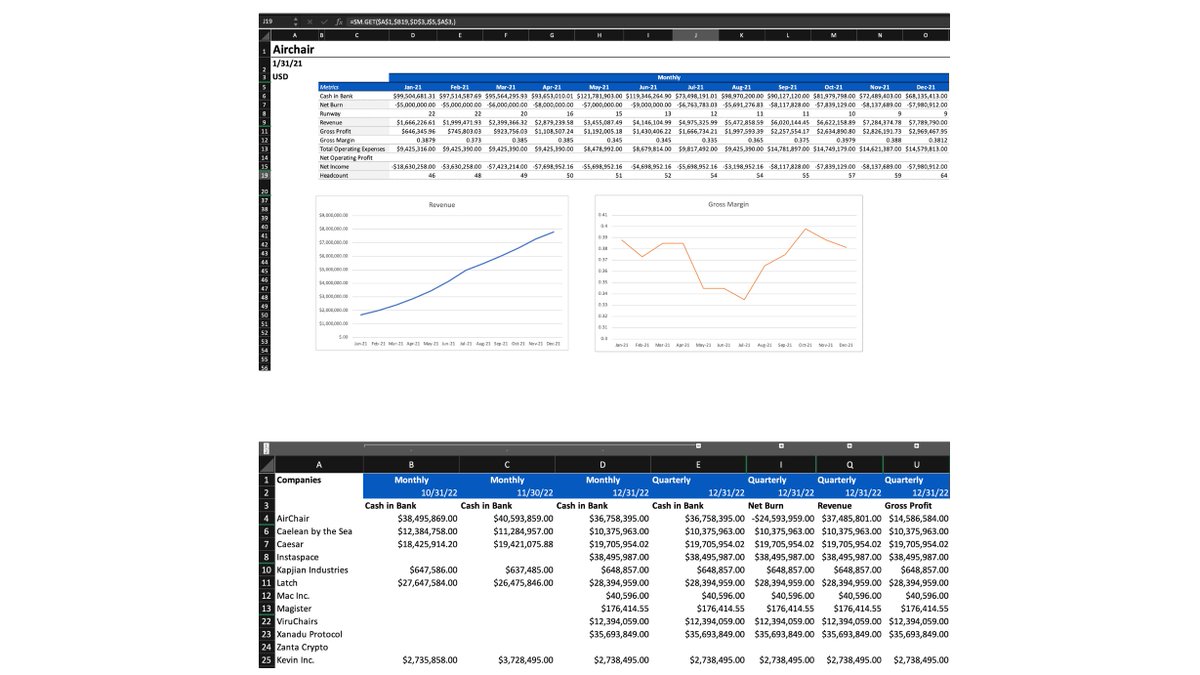Click the $37,485,801.00 Revenue cell
Viewport: 1200px width, 675px height.
pyautogui.click(x=850, y=518)
